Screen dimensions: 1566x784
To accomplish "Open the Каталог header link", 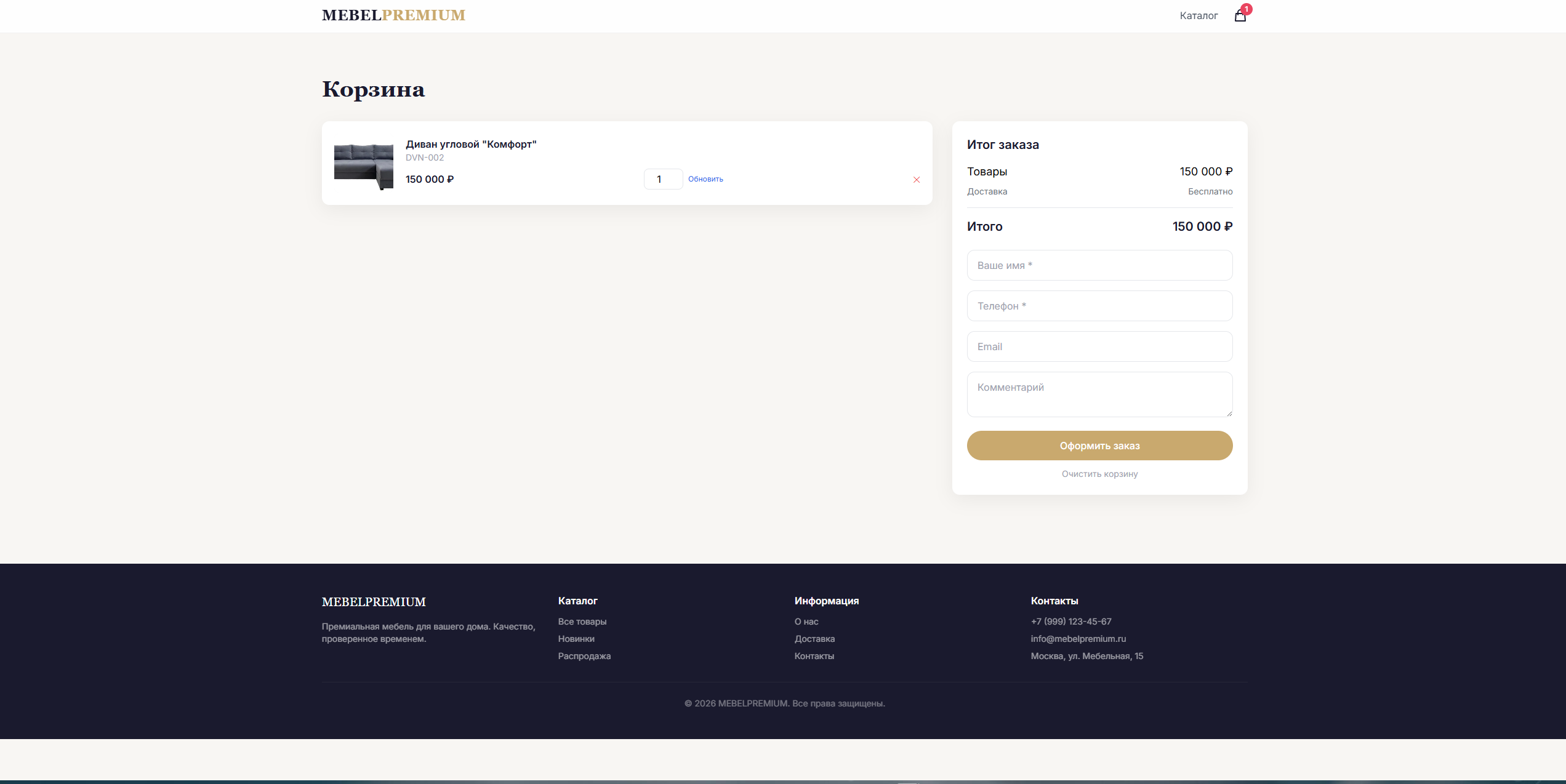I will point(1199,16).
